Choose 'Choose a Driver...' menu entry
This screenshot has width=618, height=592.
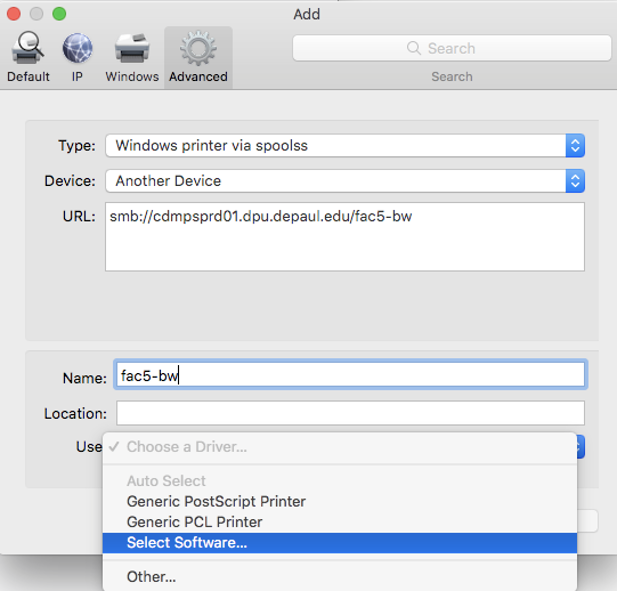[x=340, y=447]
